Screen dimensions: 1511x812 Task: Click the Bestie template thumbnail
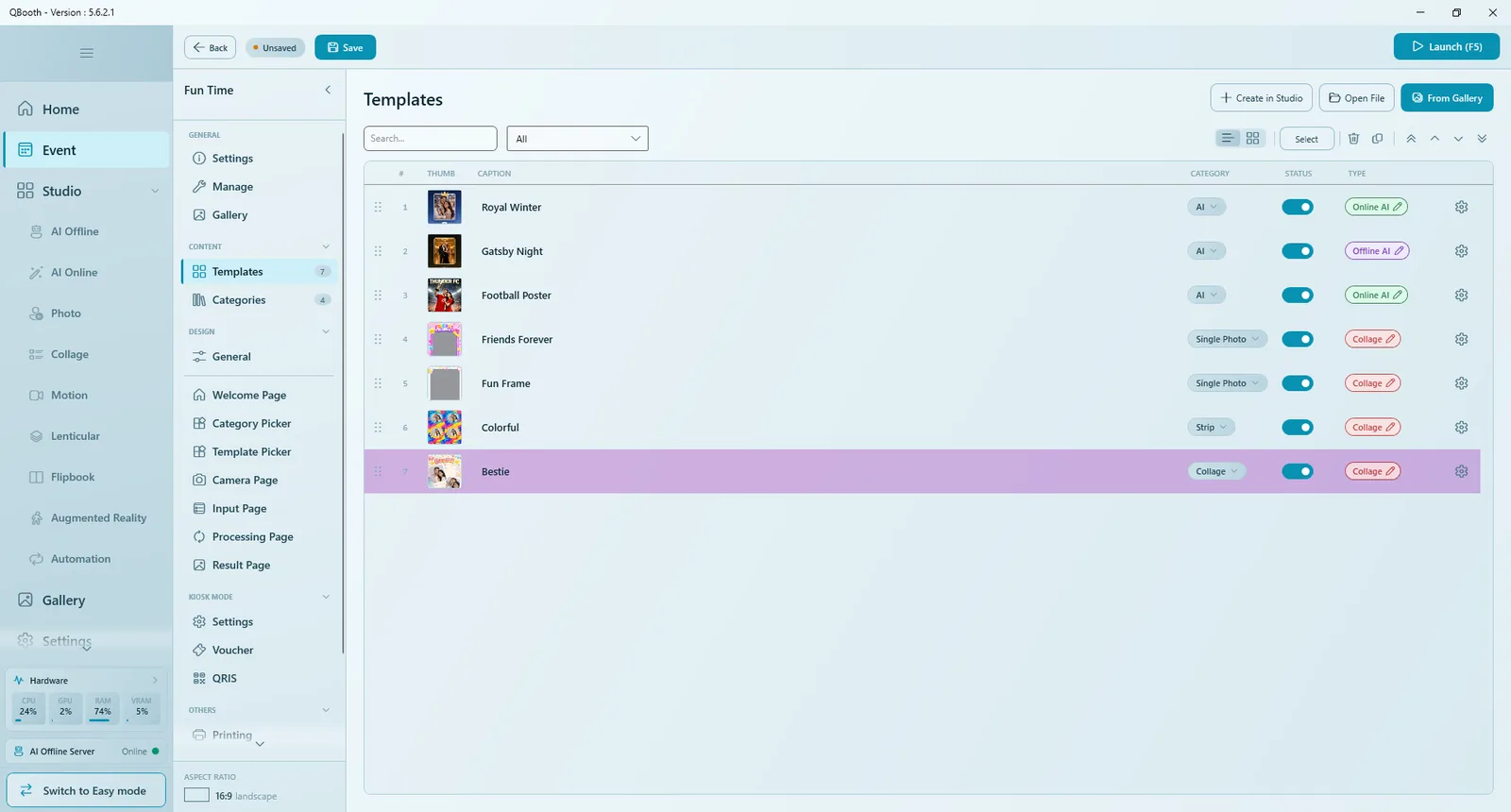pyautogui.click(x=445, y=471)
